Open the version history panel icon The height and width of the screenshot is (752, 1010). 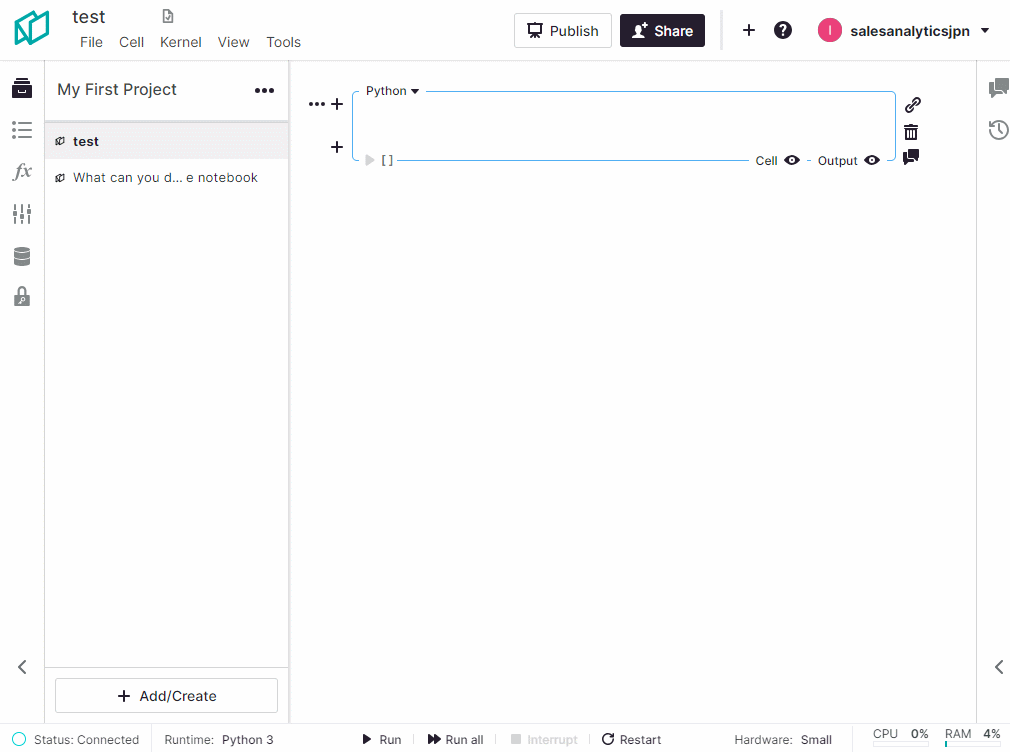(x=998, y=130)
